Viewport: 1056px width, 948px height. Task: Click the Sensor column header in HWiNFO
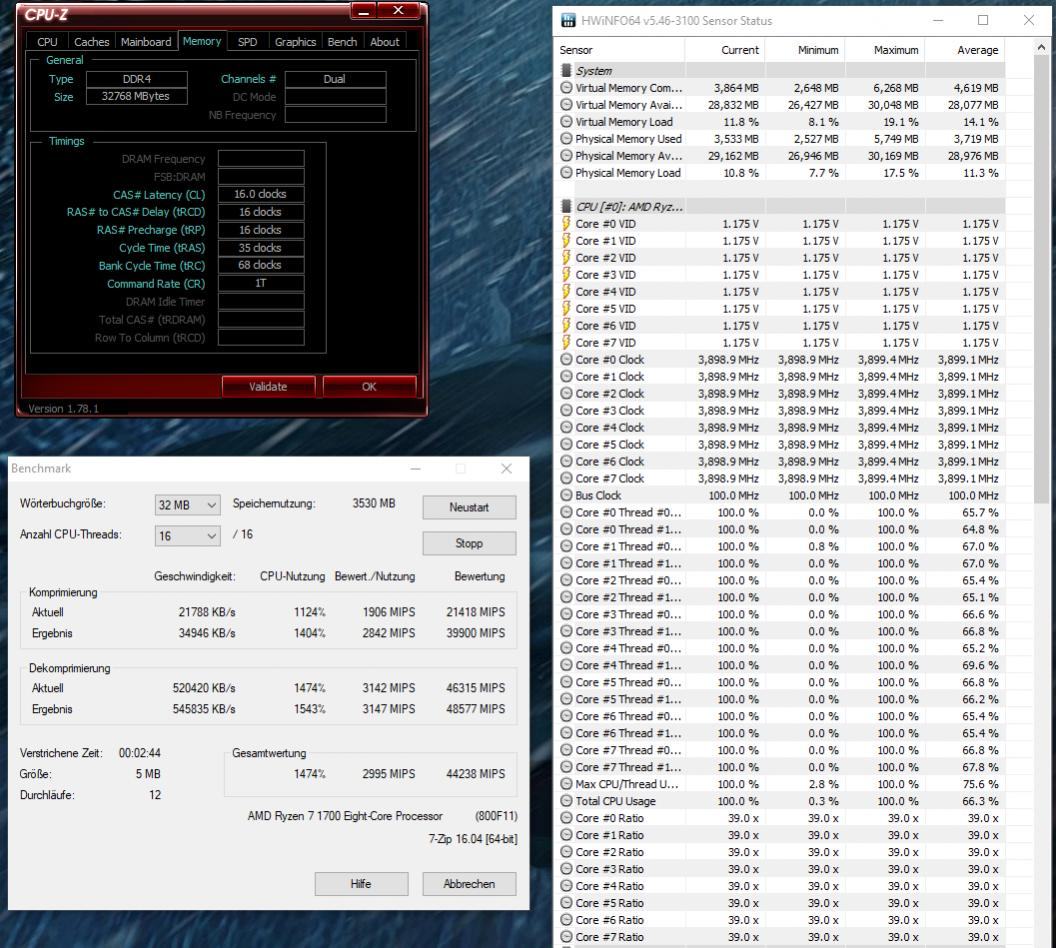click(621, 50)
